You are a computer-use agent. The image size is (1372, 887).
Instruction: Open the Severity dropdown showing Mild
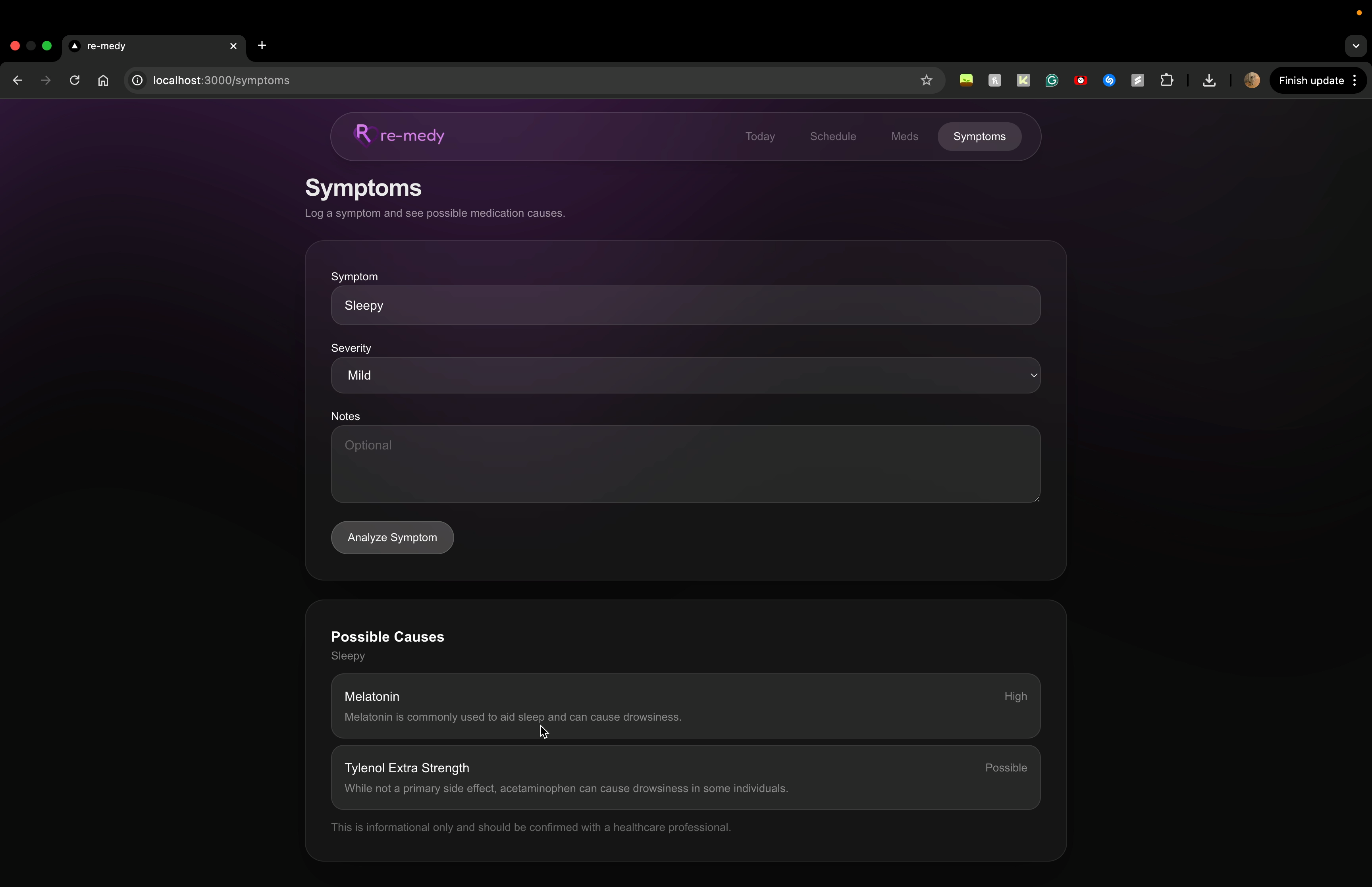(x=685, y=376)
